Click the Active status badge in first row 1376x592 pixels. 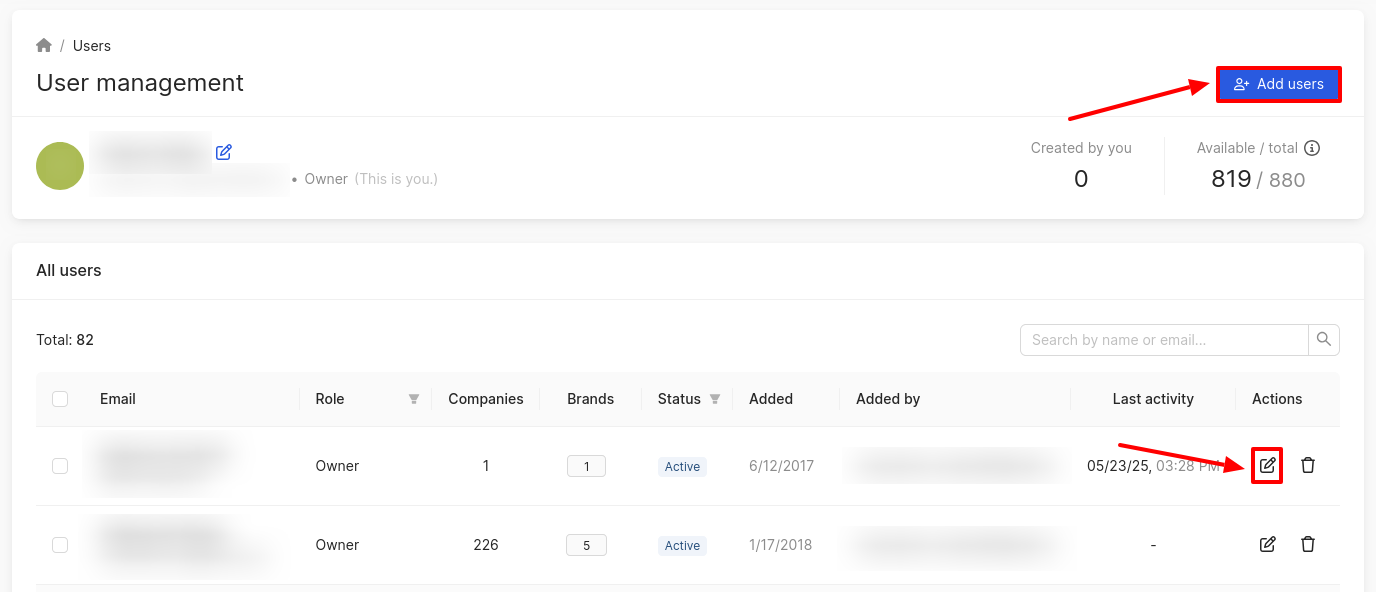[682, 467]
